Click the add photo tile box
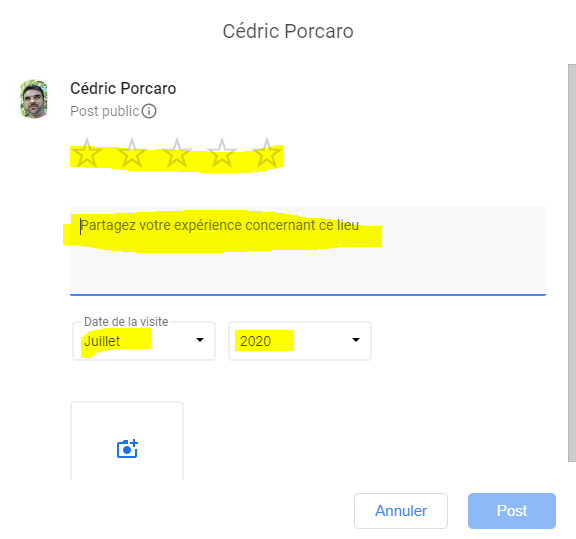Screen dimensions: 576x539 [127, 441]
